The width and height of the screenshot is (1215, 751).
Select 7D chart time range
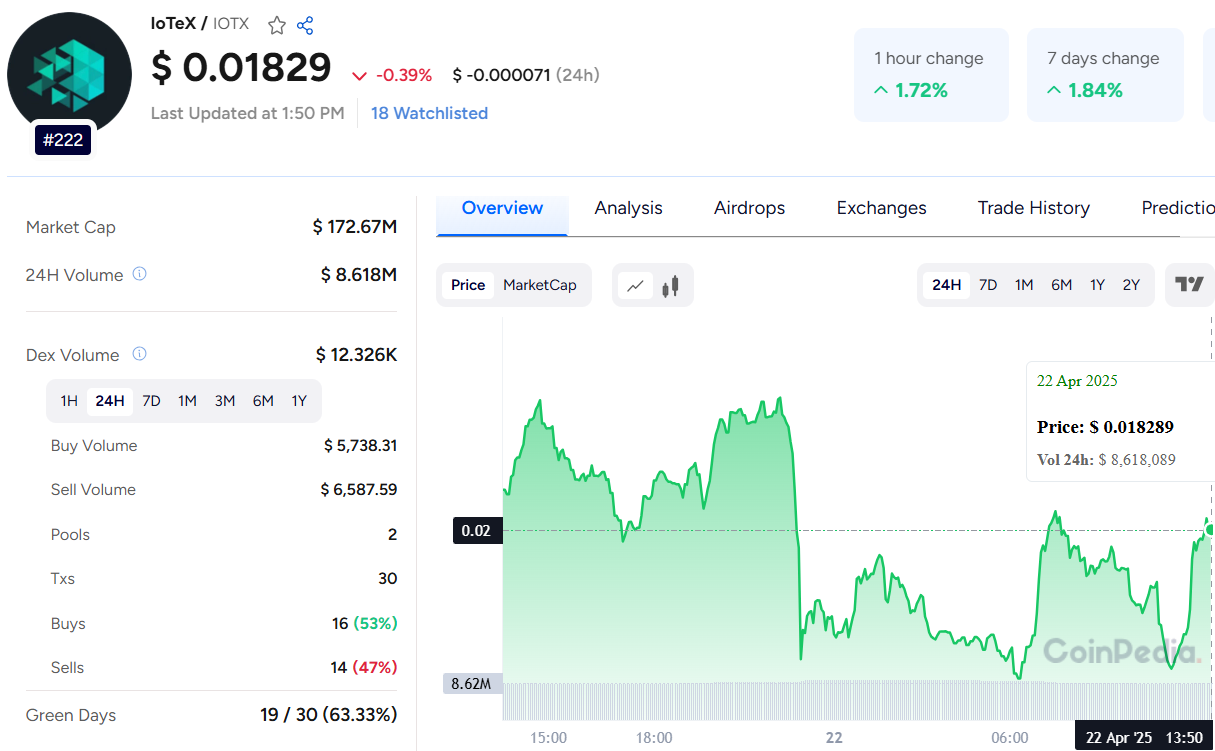(988, 285)
